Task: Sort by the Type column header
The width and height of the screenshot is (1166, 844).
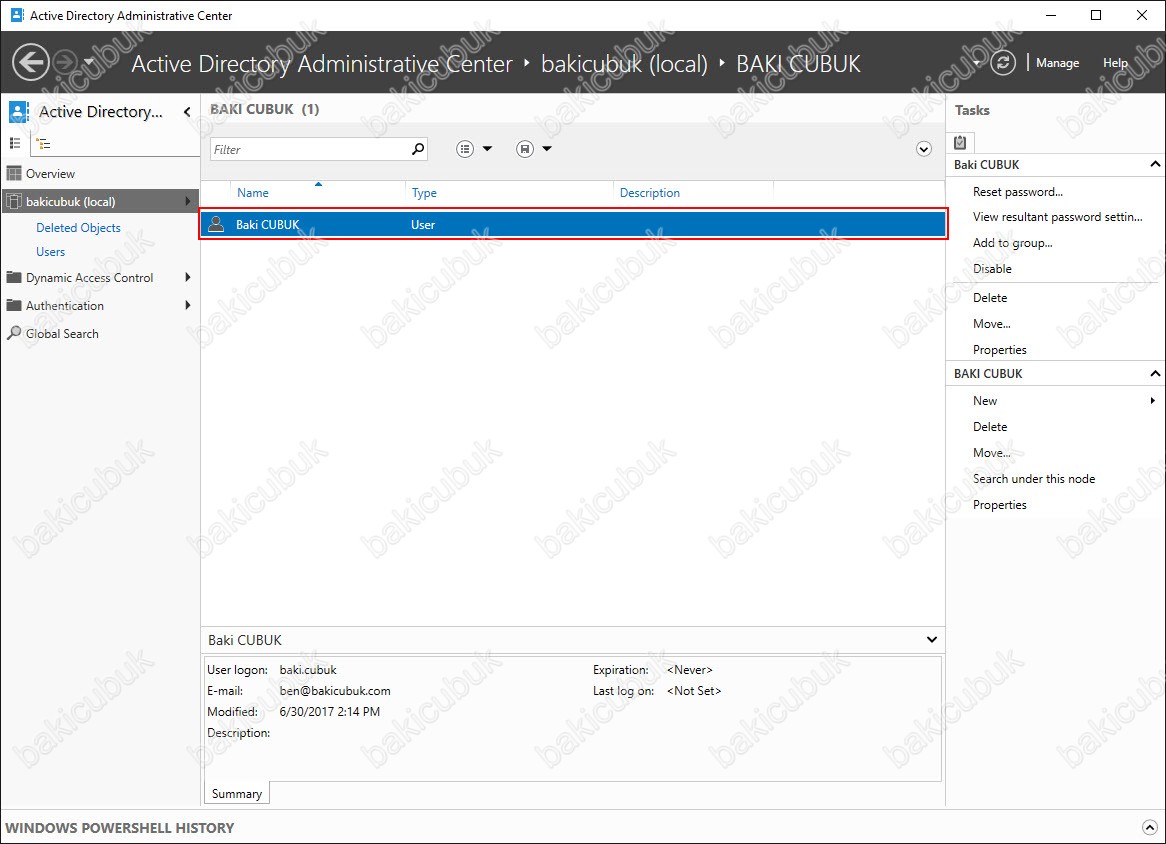Action: pyautogui.click(x=424, y=193)
